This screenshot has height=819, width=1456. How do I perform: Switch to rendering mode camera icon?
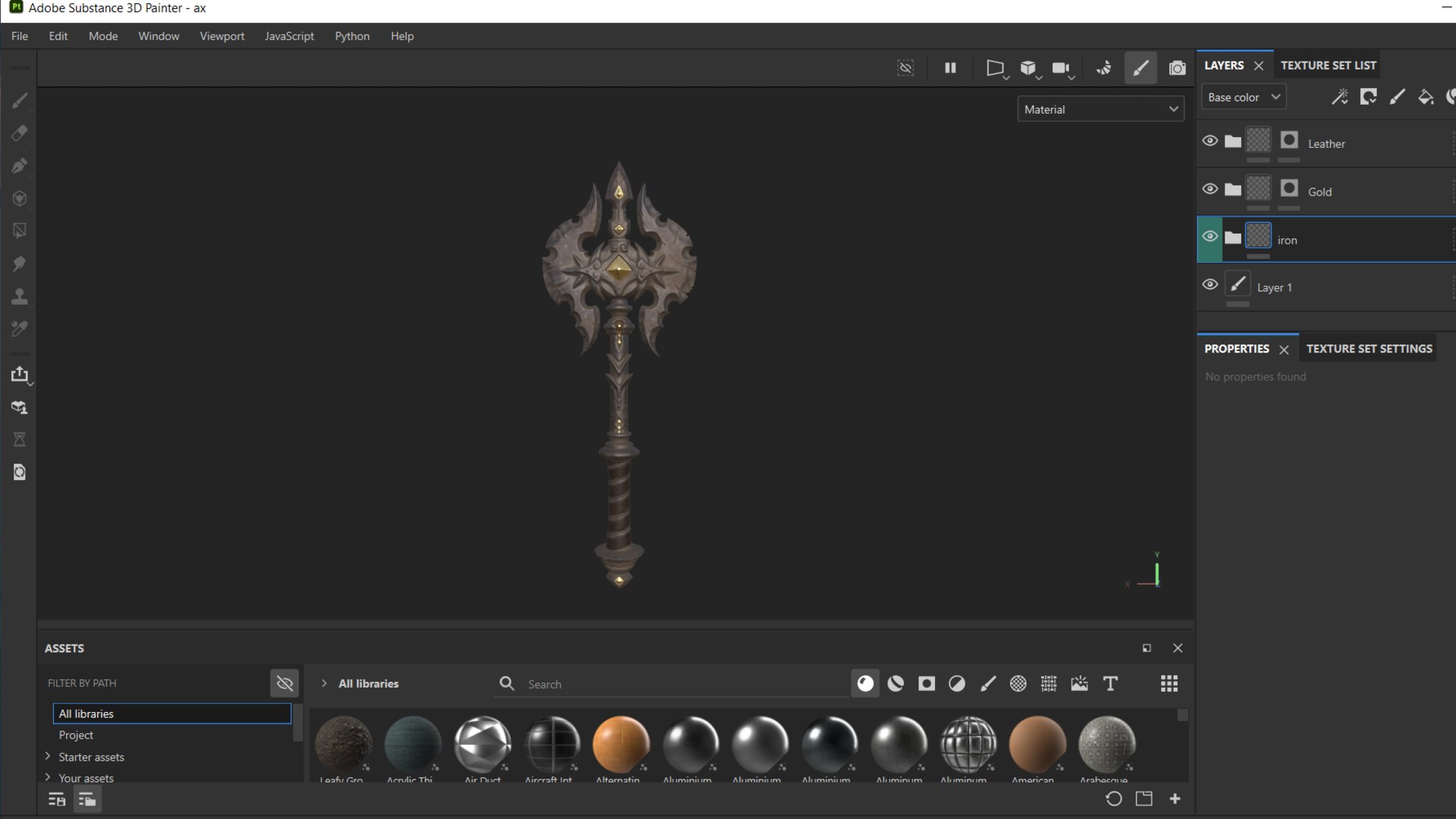tap(1177, 68)
